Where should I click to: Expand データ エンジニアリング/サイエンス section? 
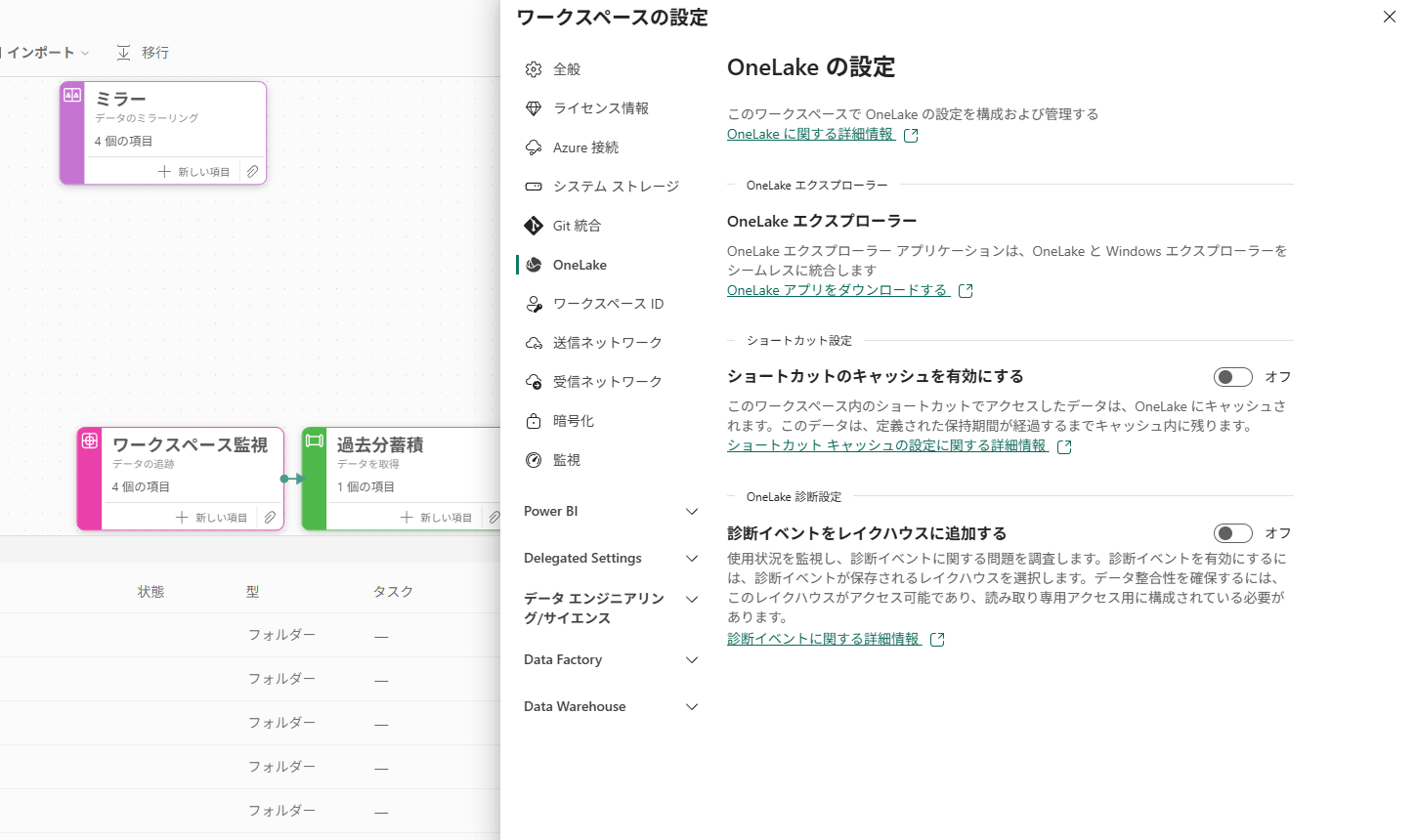[x=612, y=608]
